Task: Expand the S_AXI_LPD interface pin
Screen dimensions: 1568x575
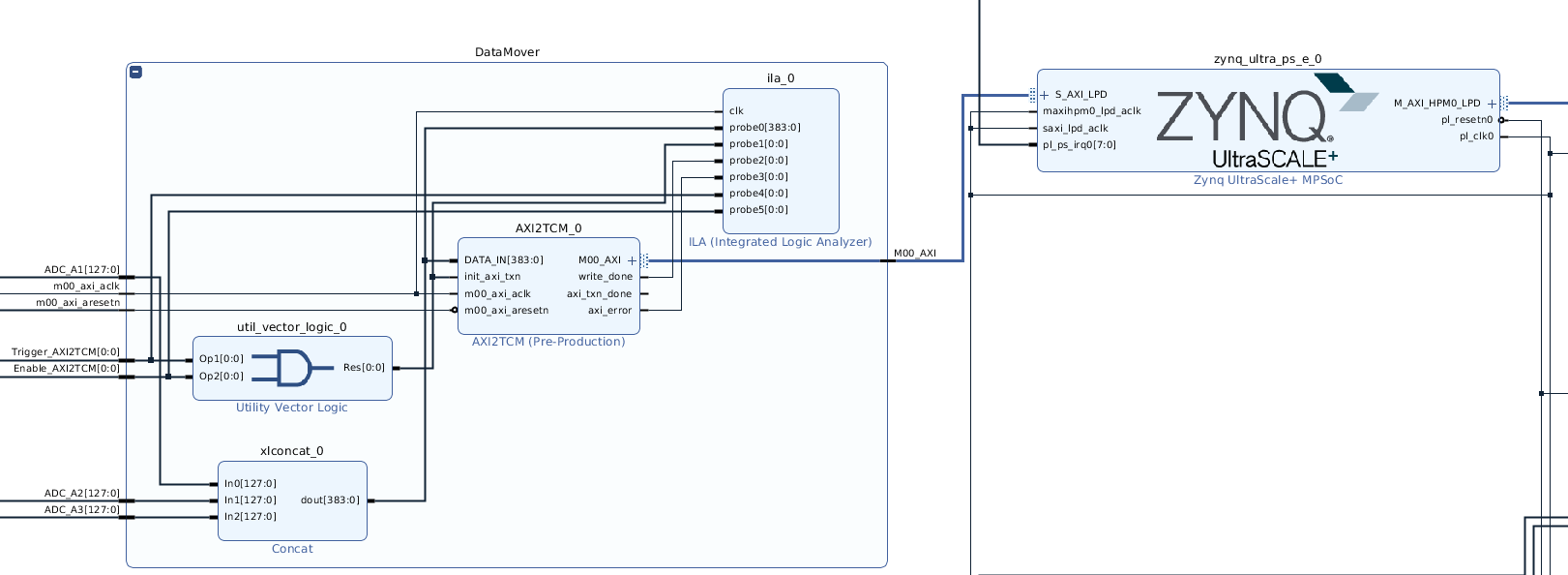Action: [x=1045, y=95]
